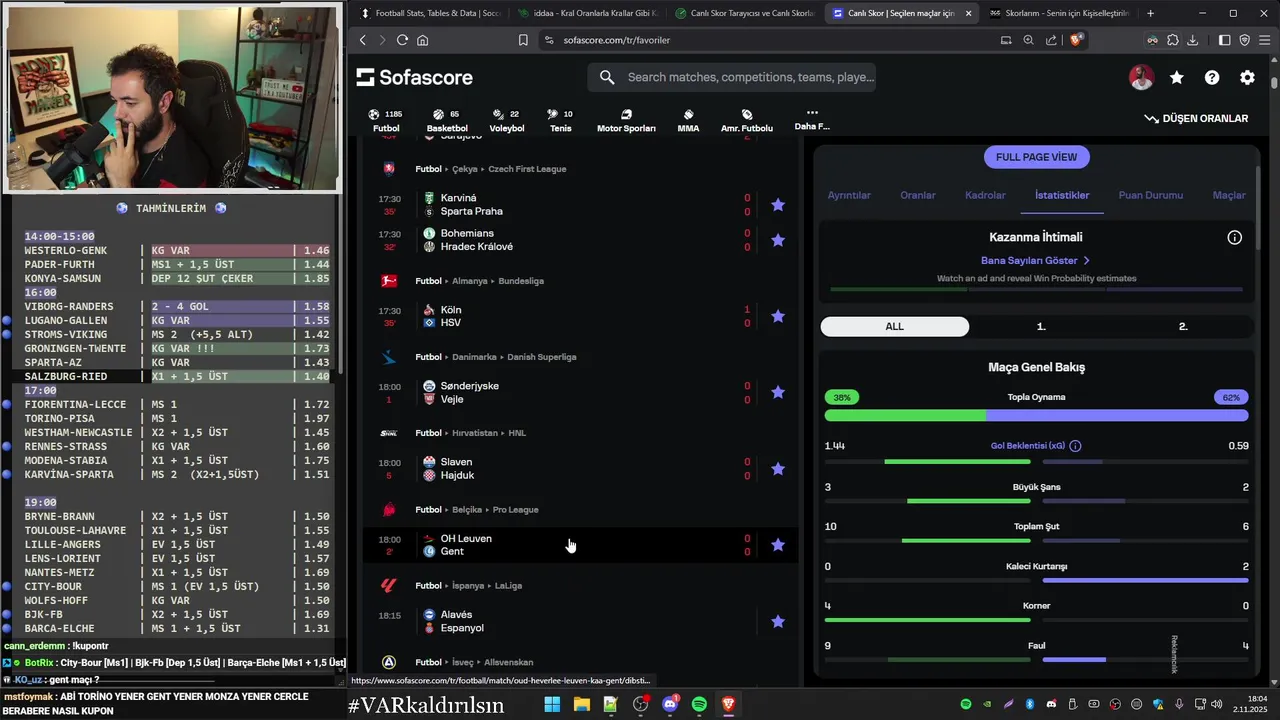Open the Amr. Futbolu category
Viewport: 1280px width, 720px height.
click(747, 121)
